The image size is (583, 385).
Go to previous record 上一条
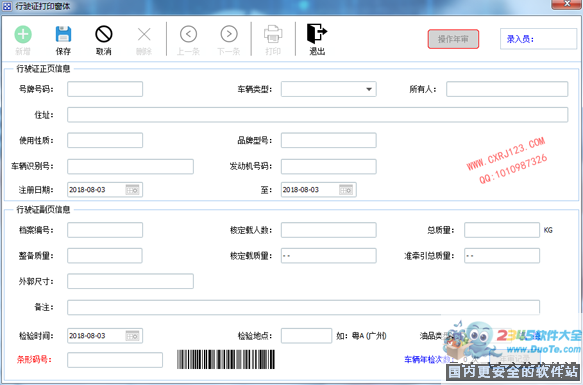[x=188, y=34]
